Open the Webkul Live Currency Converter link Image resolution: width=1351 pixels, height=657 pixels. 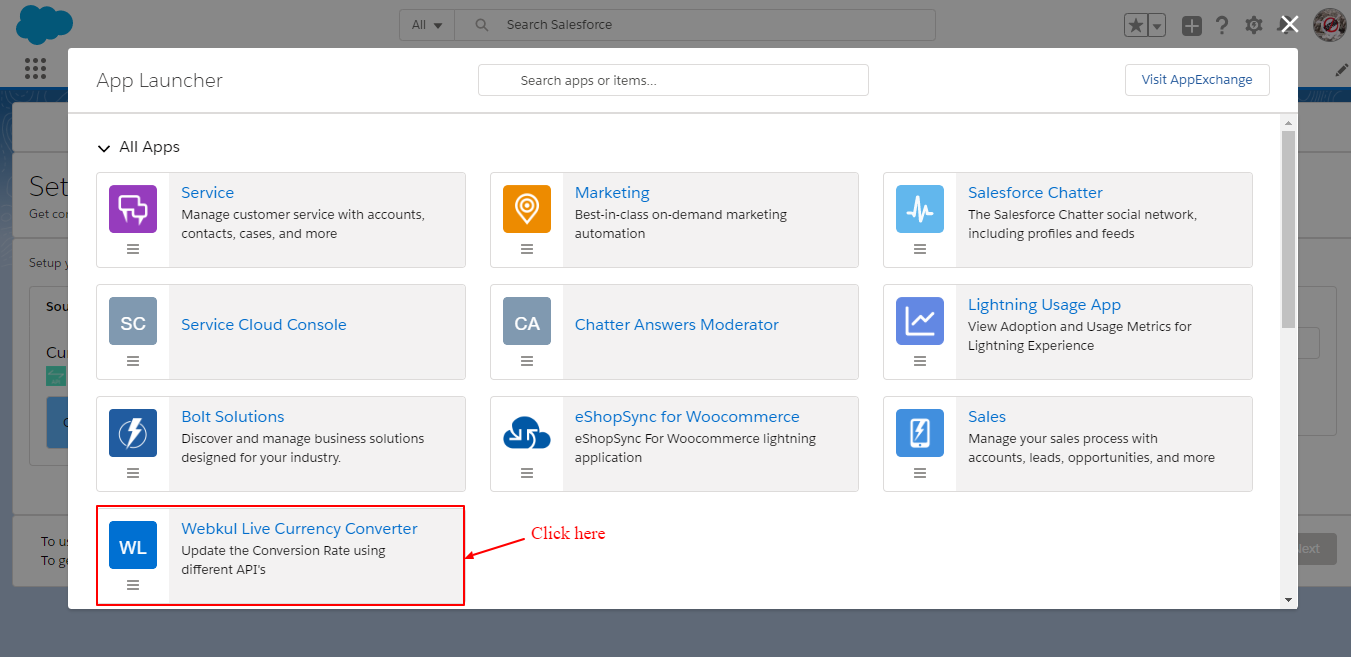tap(299, 529)
